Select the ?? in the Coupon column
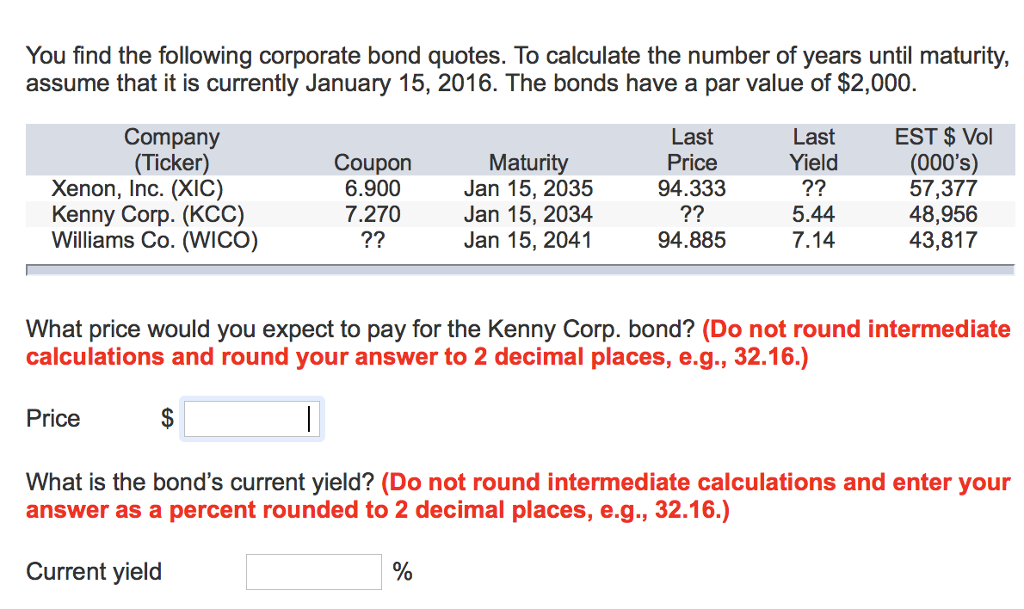1024x609 pixels. (372, 240)
